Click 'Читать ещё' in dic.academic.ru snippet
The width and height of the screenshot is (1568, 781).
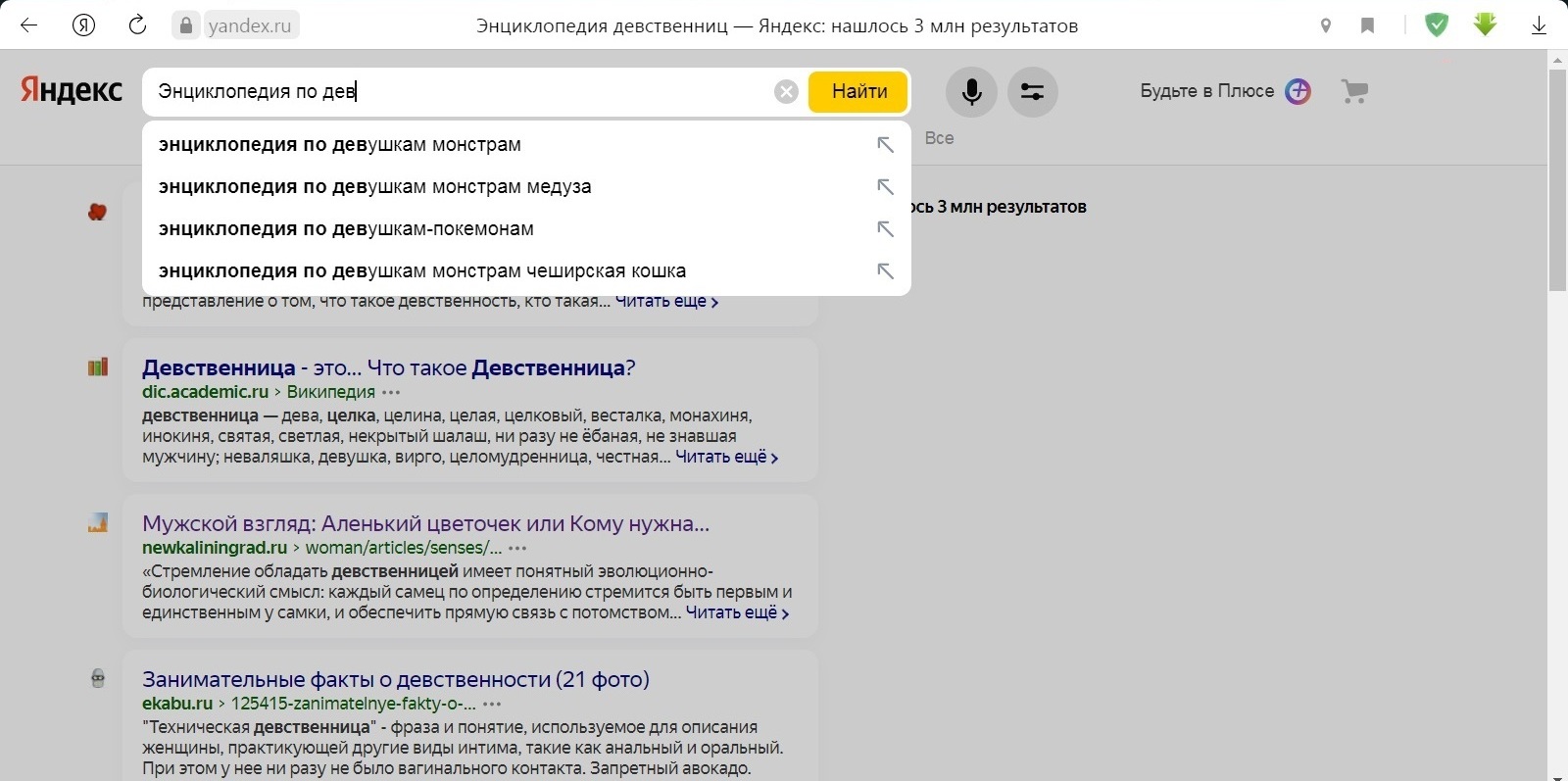coord(726,457)
